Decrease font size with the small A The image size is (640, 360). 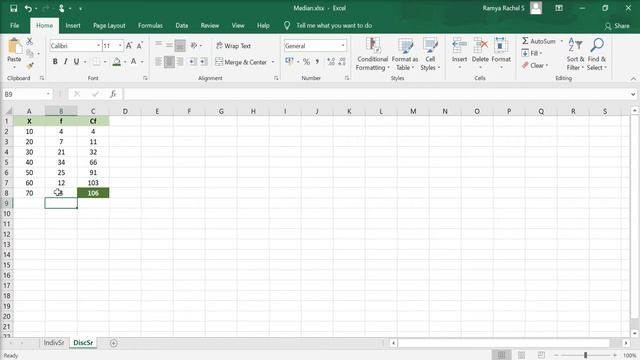tap(140, 46)
